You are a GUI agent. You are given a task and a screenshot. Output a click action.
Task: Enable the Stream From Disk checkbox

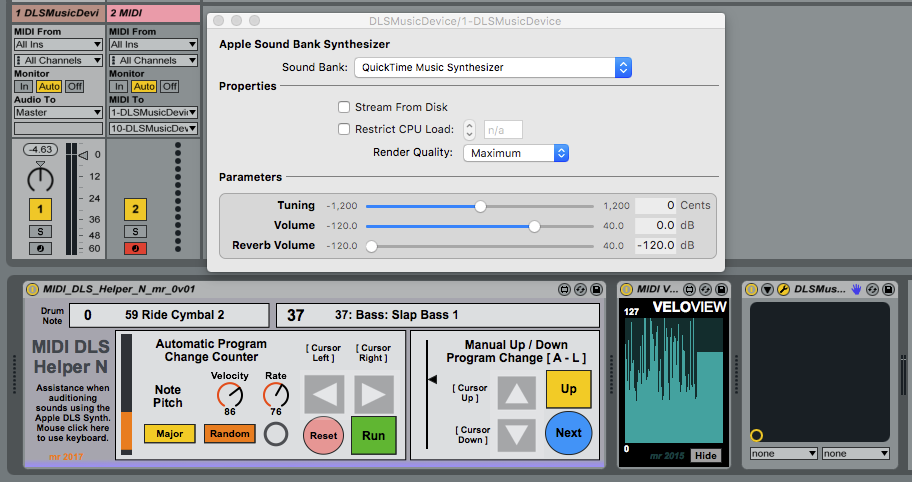point(345,107)
